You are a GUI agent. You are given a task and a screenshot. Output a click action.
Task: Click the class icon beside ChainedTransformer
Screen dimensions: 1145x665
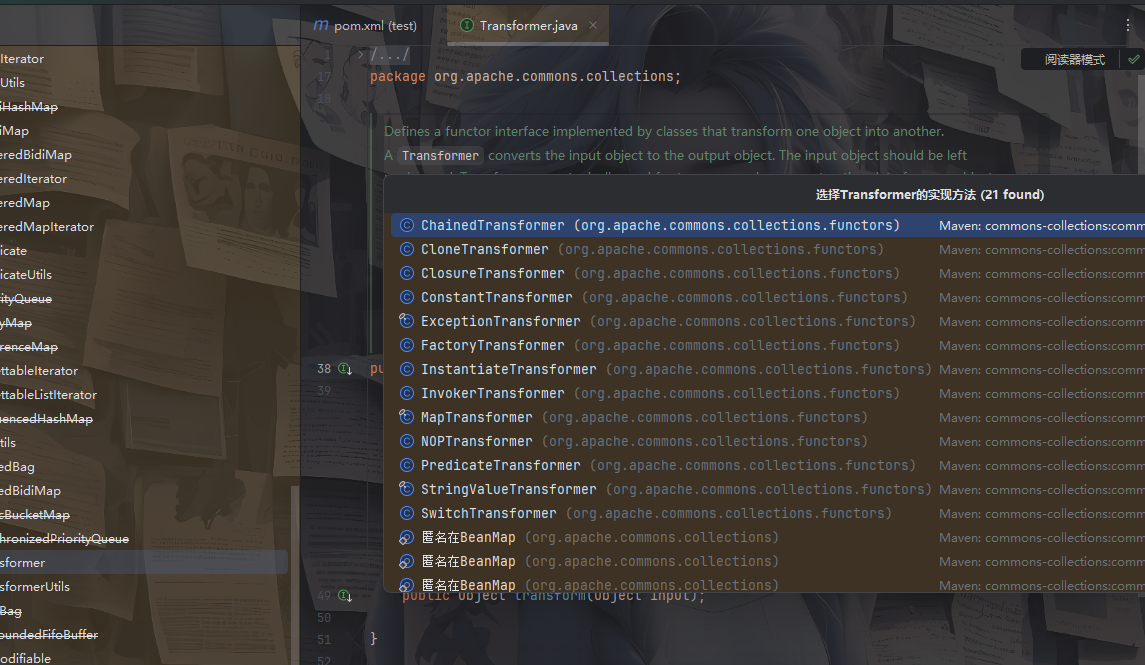click(407, 226)
